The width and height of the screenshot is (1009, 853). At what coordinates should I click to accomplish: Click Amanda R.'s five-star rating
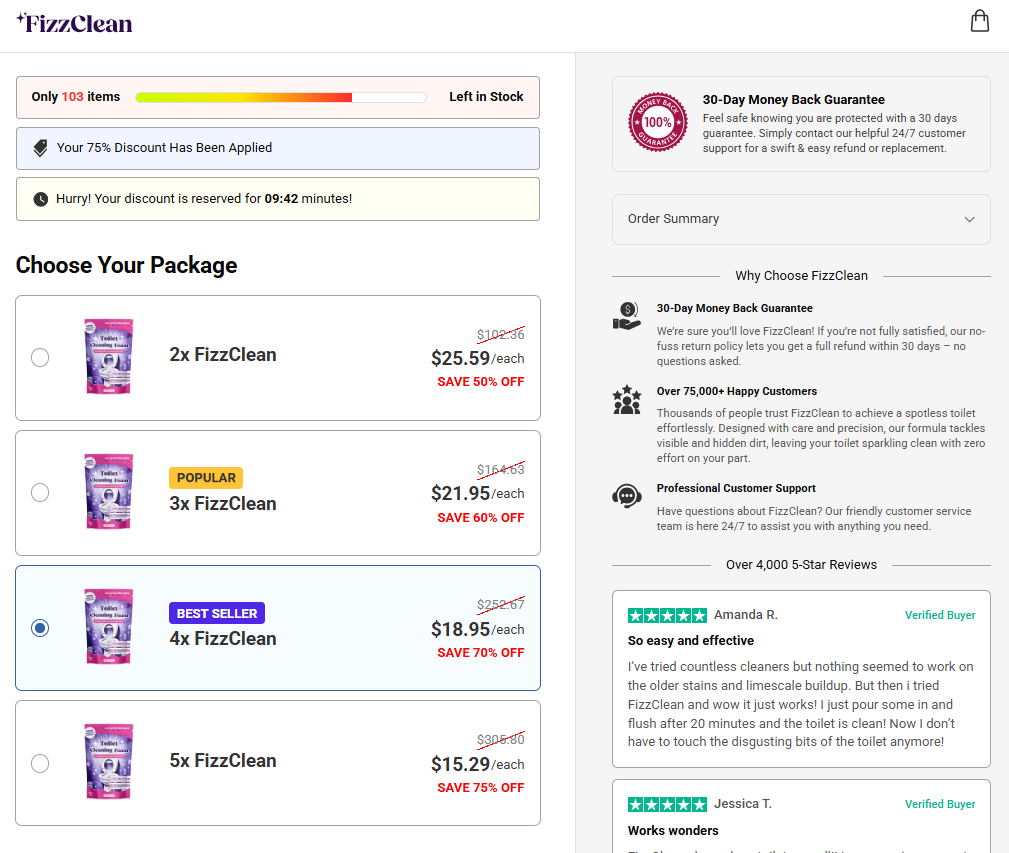[x=667, y=616]
